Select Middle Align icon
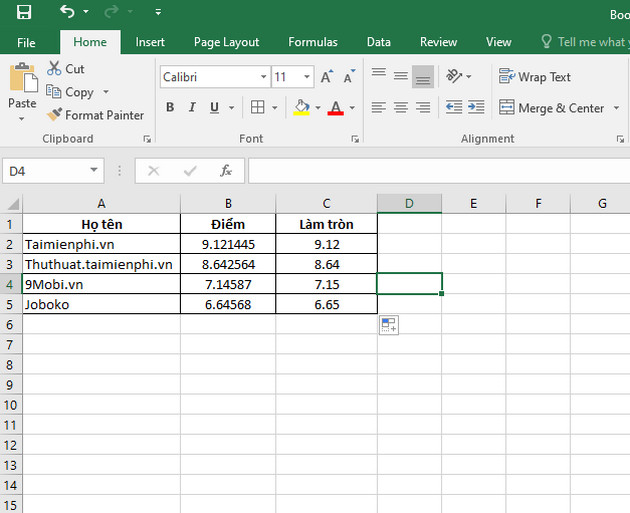Image resolution: width=630 pixels, height=513 pixels. (401, 76)
